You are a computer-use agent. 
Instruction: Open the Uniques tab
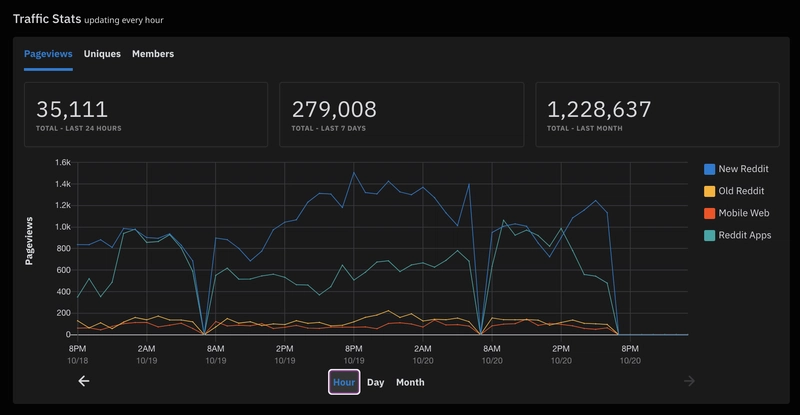[103, 54]
